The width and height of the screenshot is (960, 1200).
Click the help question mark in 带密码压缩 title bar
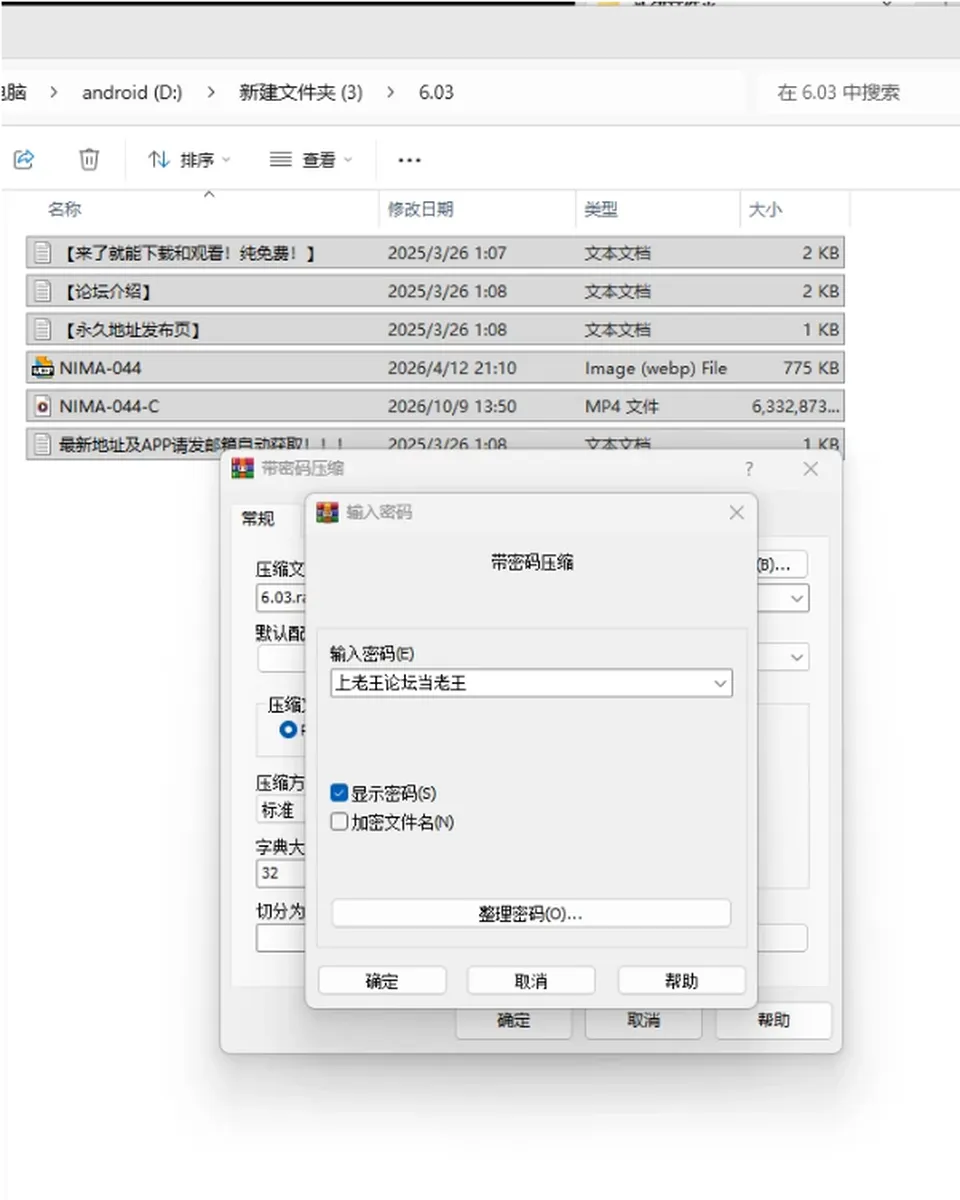749,469
